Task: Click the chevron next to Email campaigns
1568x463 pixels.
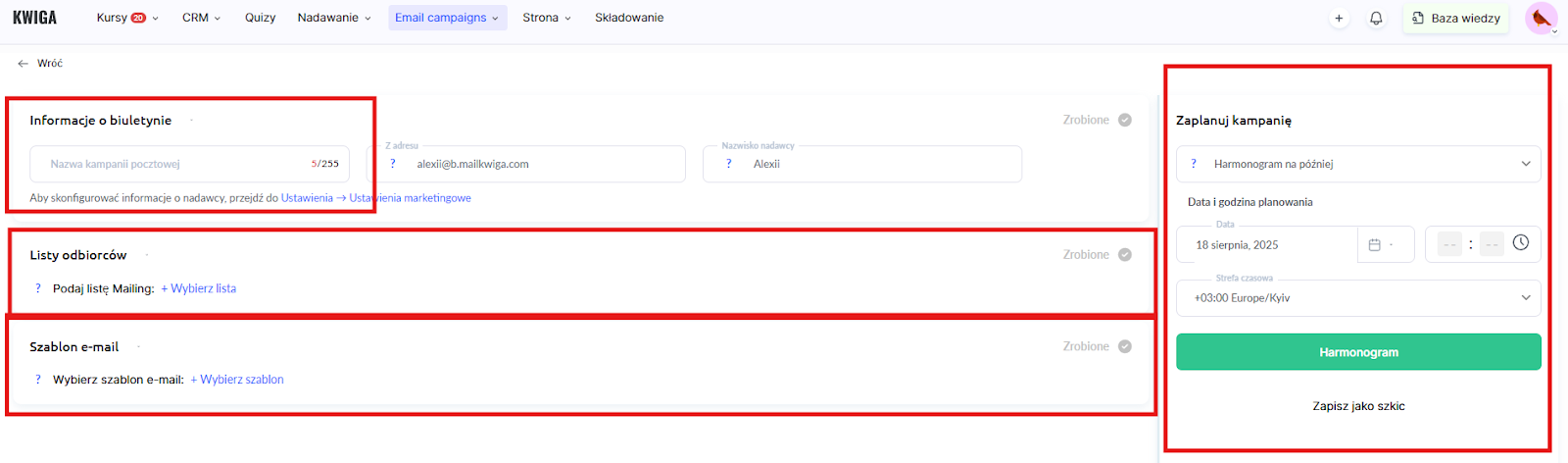Action: (x=495, y=19)
